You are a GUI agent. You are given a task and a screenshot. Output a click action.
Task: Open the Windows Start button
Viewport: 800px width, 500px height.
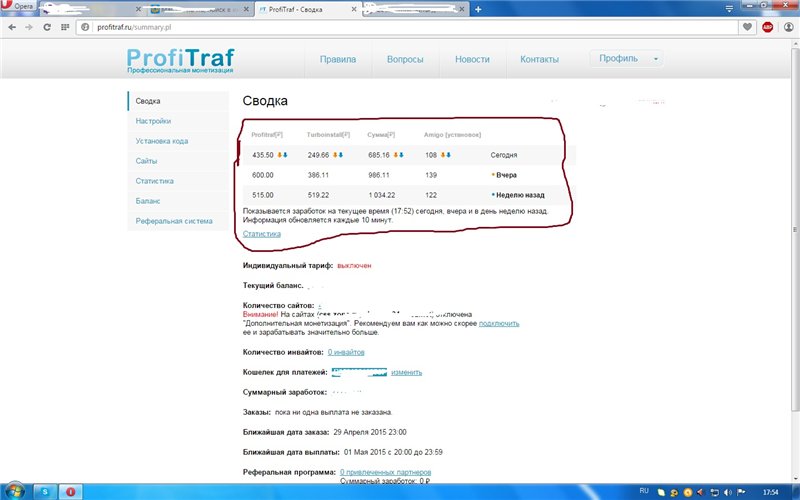point(14,491)
